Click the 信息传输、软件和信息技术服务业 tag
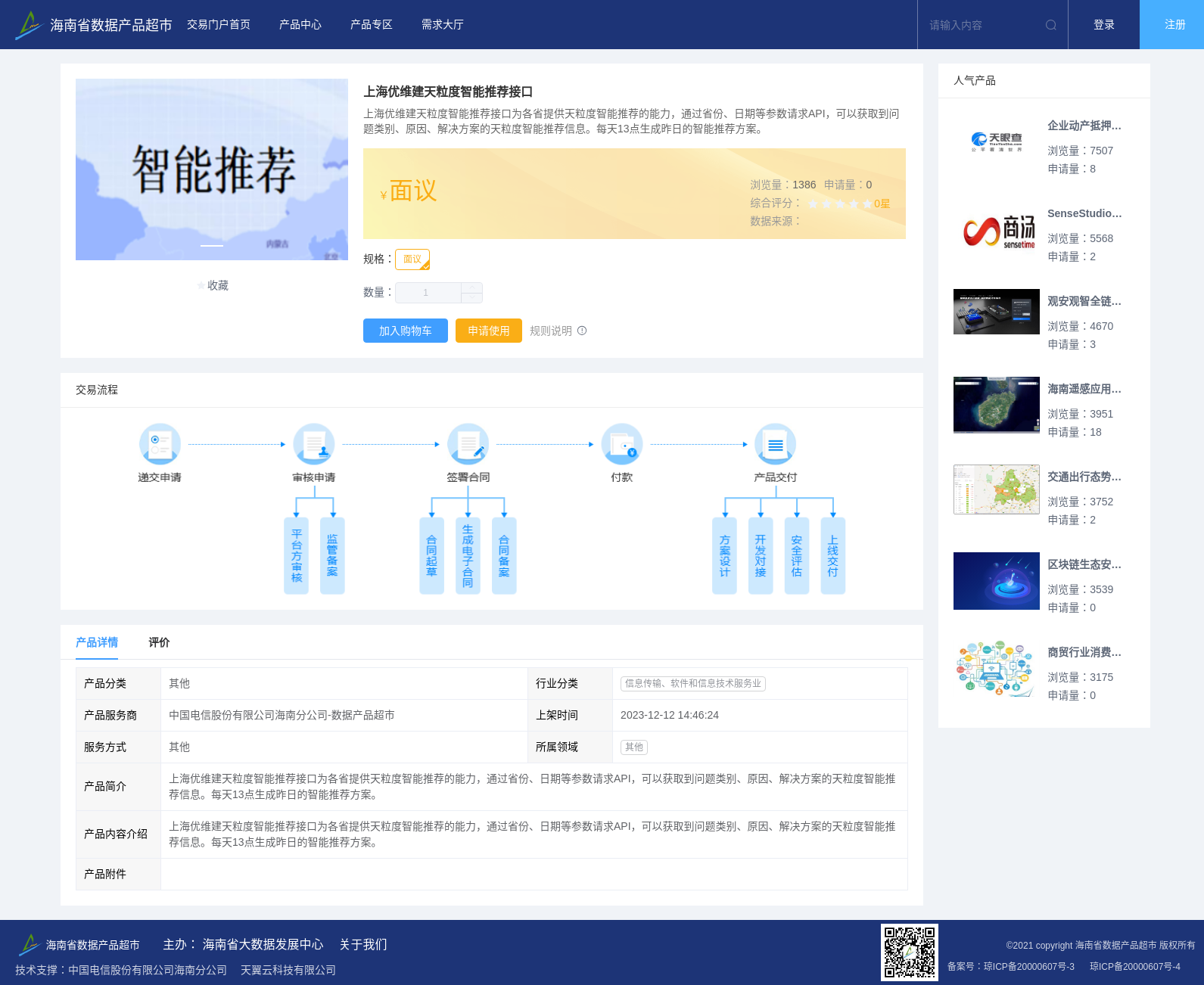Screen dimensions: 1204x985 [693, 683]
